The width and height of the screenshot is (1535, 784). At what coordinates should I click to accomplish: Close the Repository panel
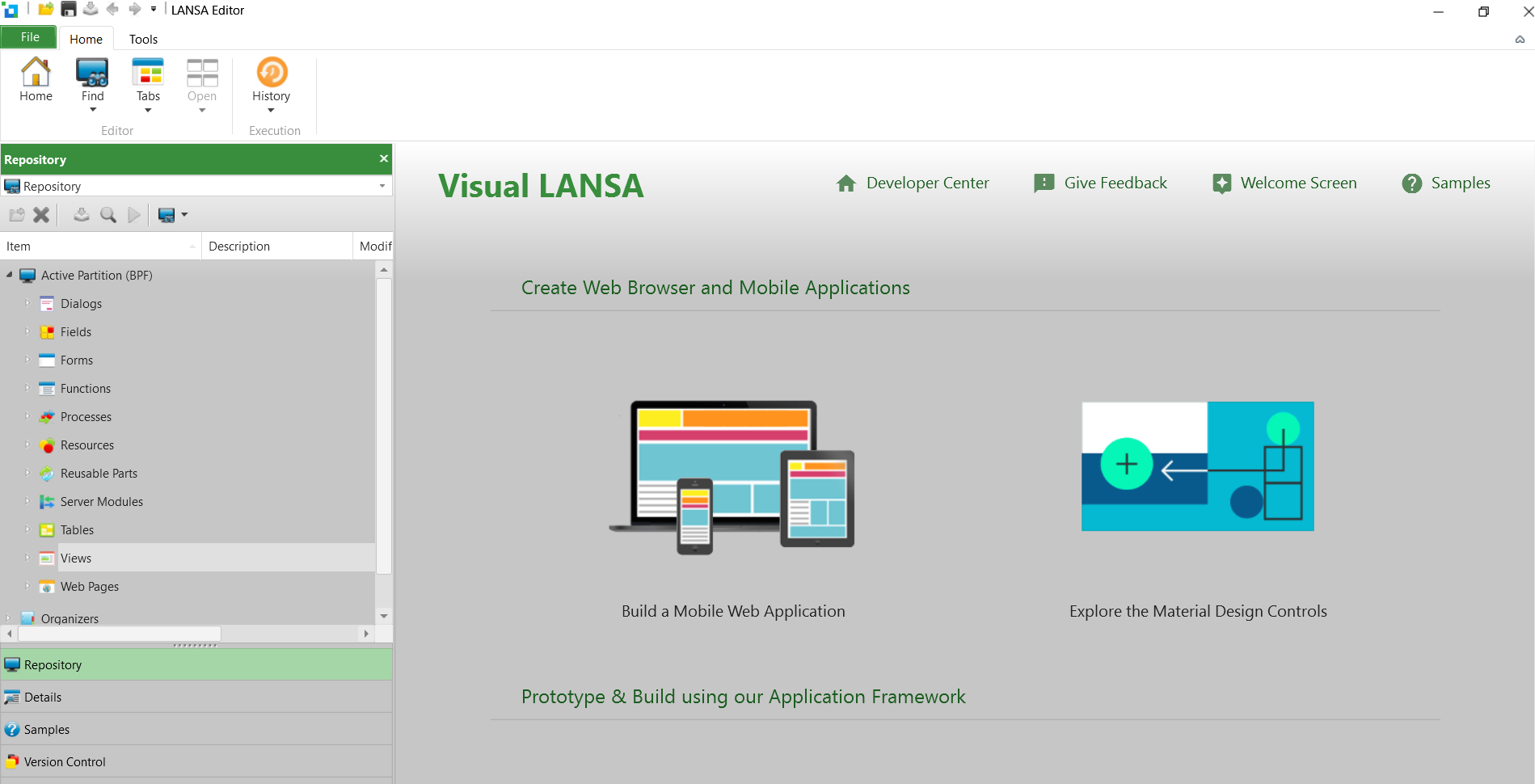(x=384, y=159)
